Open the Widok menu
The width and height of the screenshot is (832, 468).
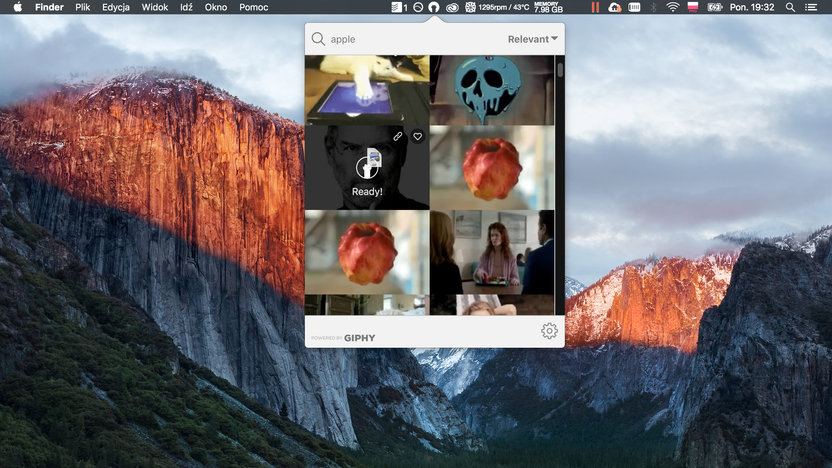[154, 7]
